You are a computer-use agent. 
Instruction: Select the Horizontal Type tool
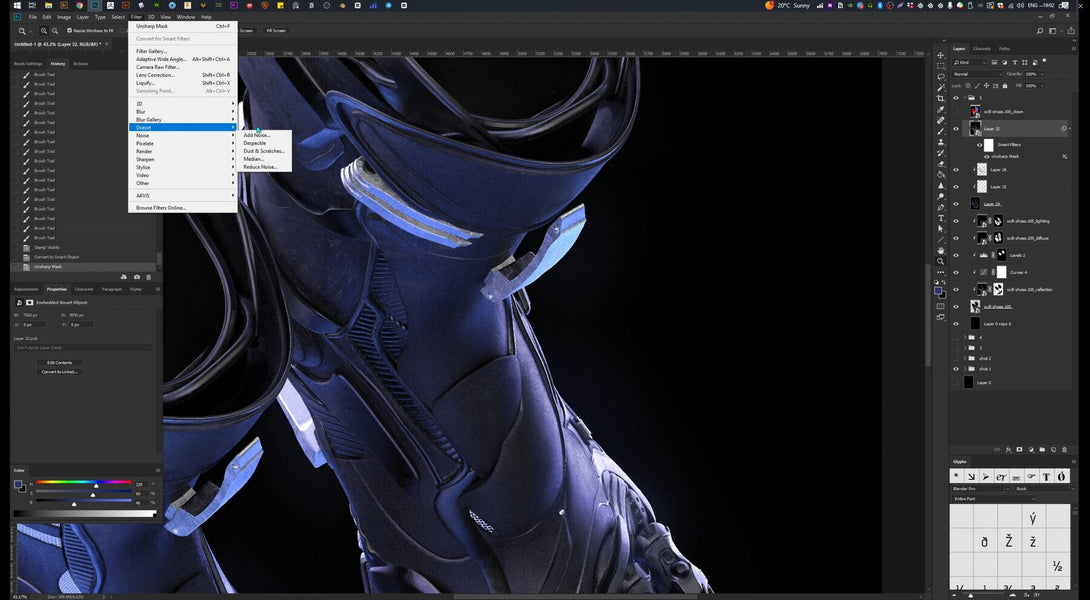click(x=941, y=218)
